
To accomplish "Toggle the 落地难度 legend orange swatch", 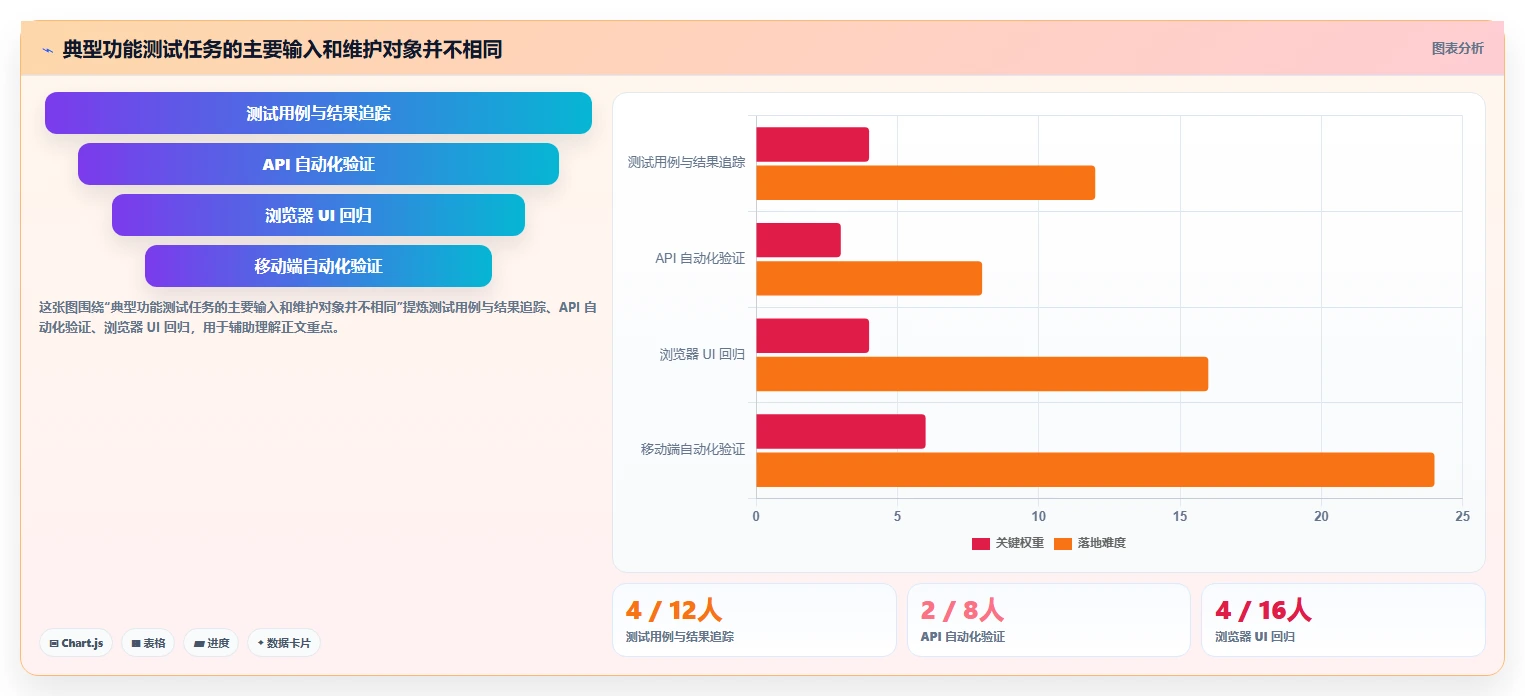I will click(x=1063, y=543).
